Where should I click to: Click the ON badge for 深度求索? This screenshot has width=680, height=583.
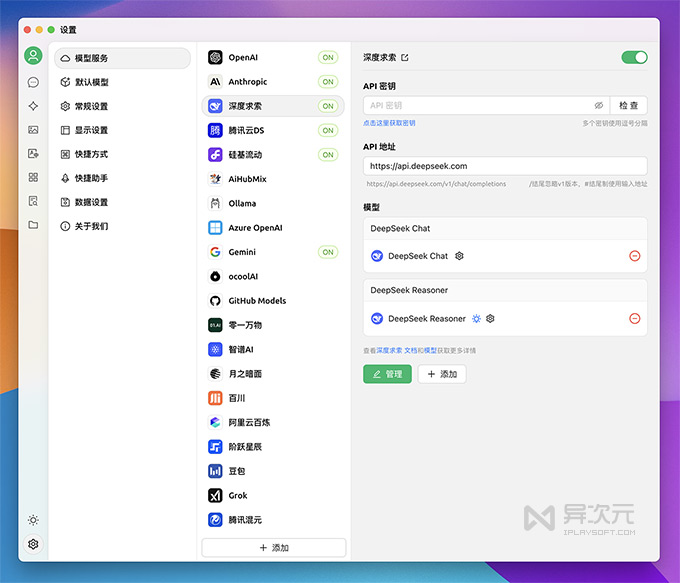click(x=328, y=106)
